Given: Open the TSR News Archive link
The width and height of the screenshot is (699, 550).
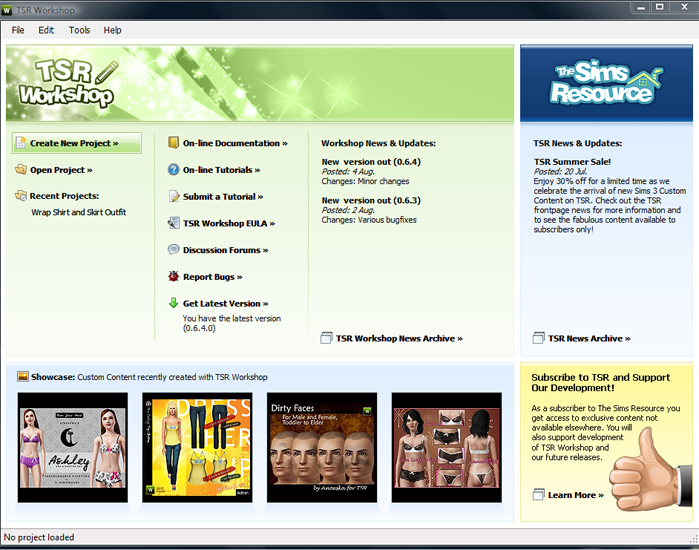Looking at the screenshot, I should [x=589, y=339].
